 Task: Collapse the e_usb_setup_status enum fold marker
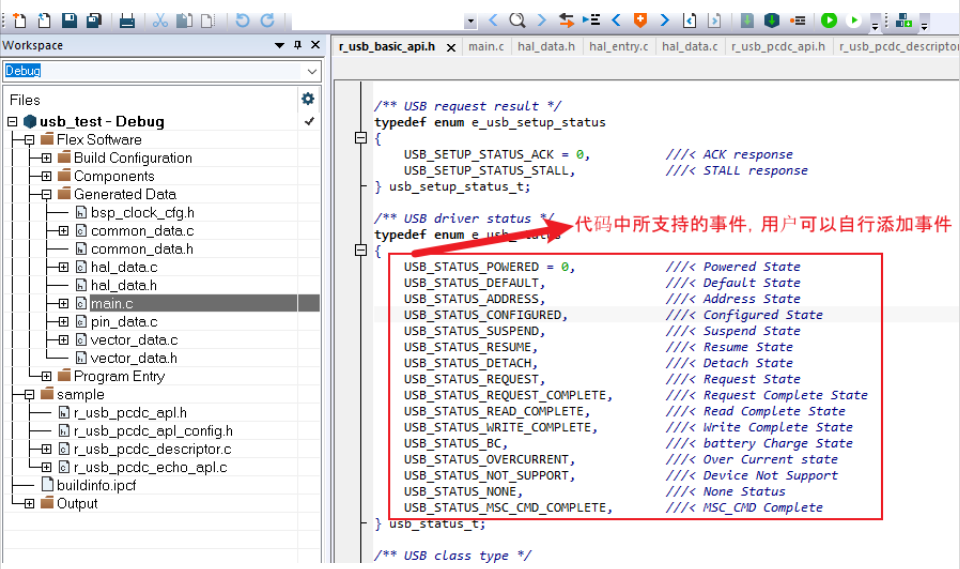pos(361,138)
